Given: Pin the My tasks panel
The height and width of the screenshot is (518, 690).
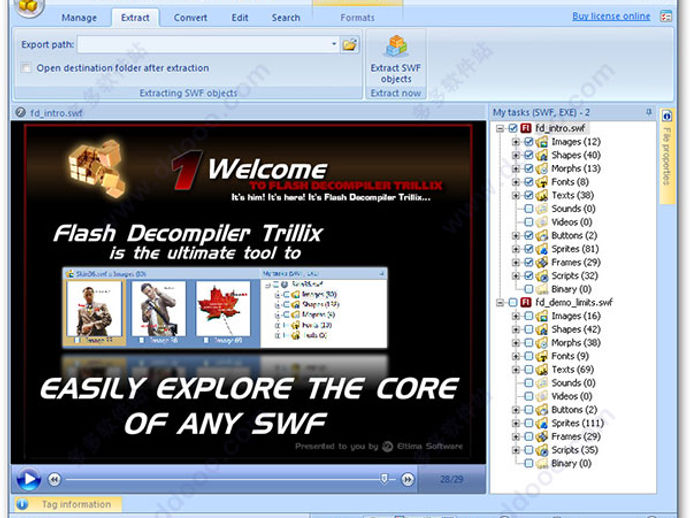Looking at the screenshot, I should tap(649, 112).
